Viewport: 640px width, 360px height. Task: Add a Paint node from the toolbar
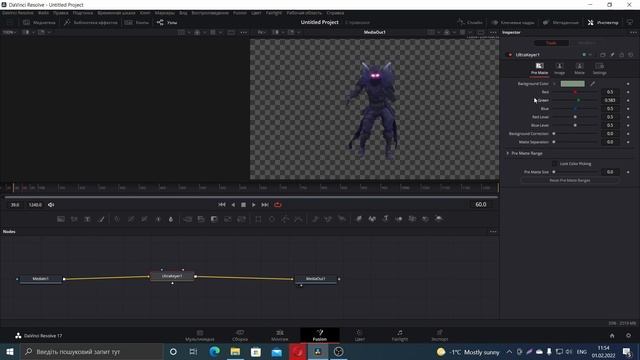coord(101,219)
